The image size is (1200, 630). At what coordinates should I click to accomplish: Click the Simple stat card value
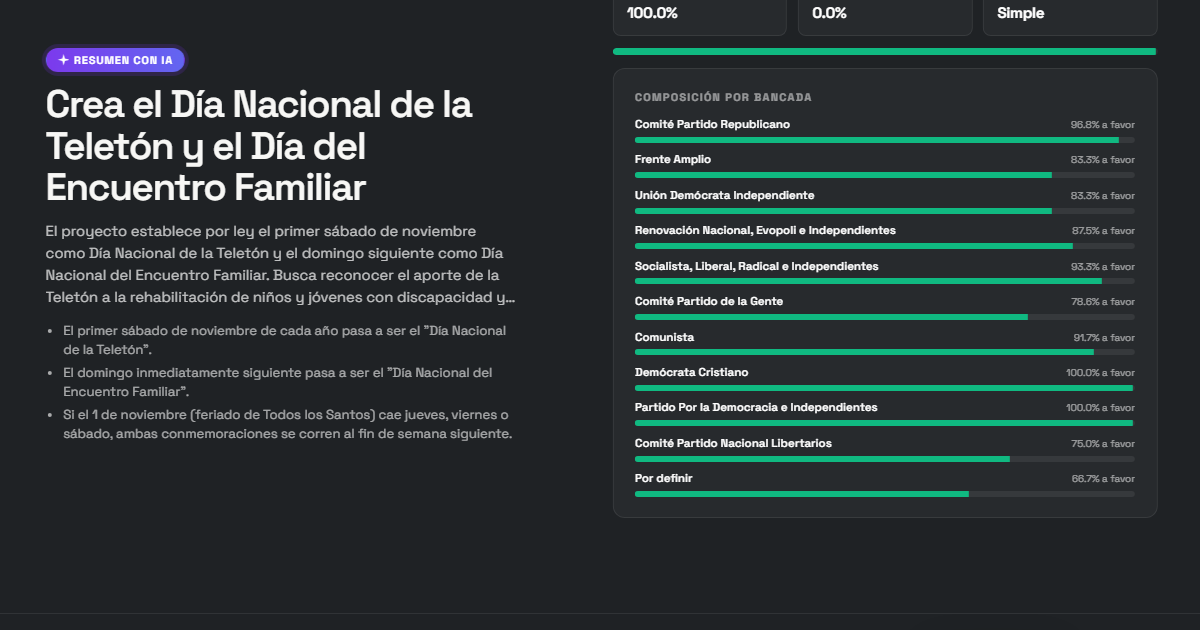(x=1020, y=13)
